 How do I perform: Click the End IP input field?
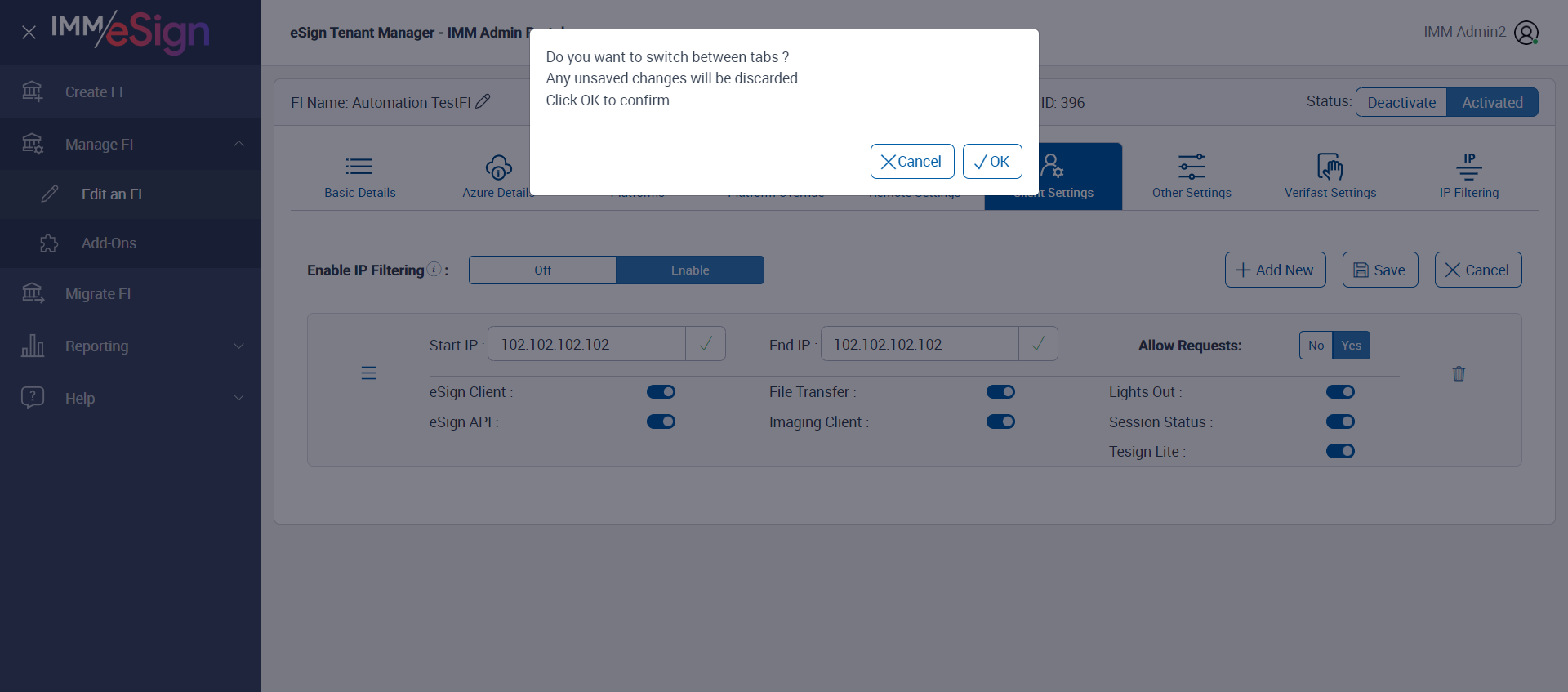[920, 344]
